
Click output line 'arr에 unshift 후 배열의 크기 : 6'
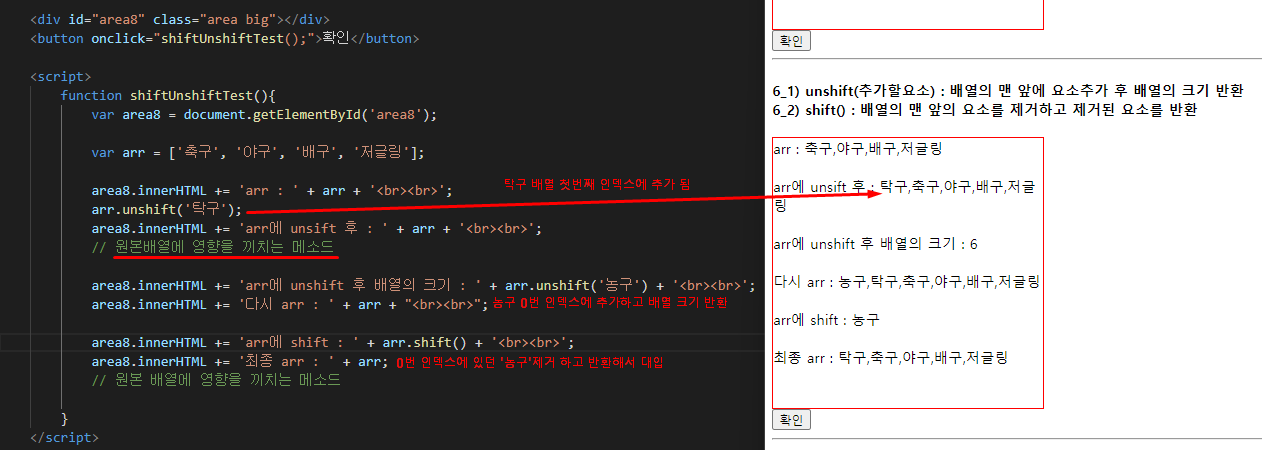pos(875,244)
